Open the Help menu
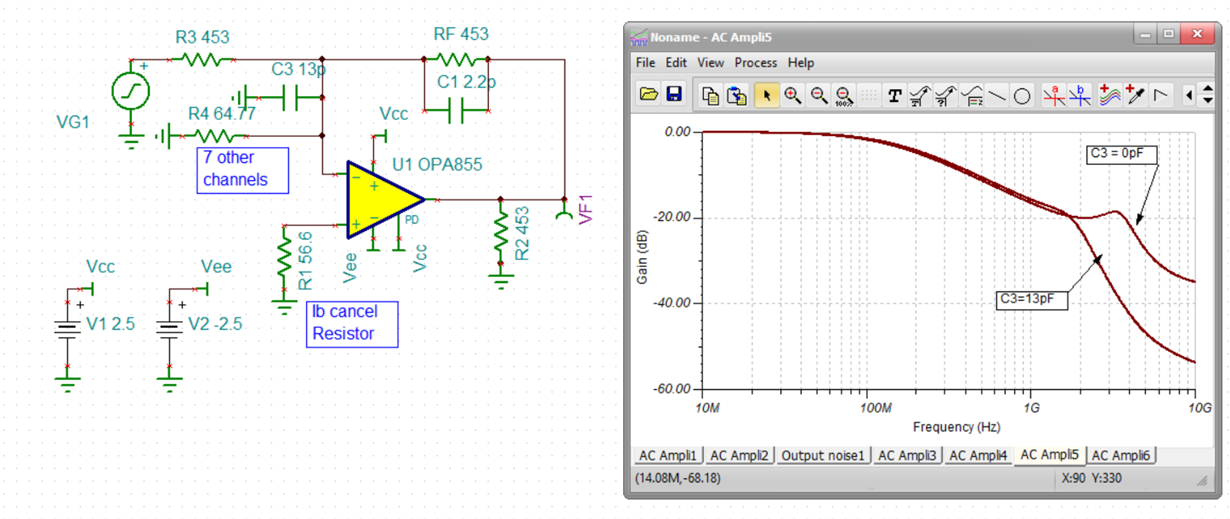1230x519 pixels. point(801,62)
